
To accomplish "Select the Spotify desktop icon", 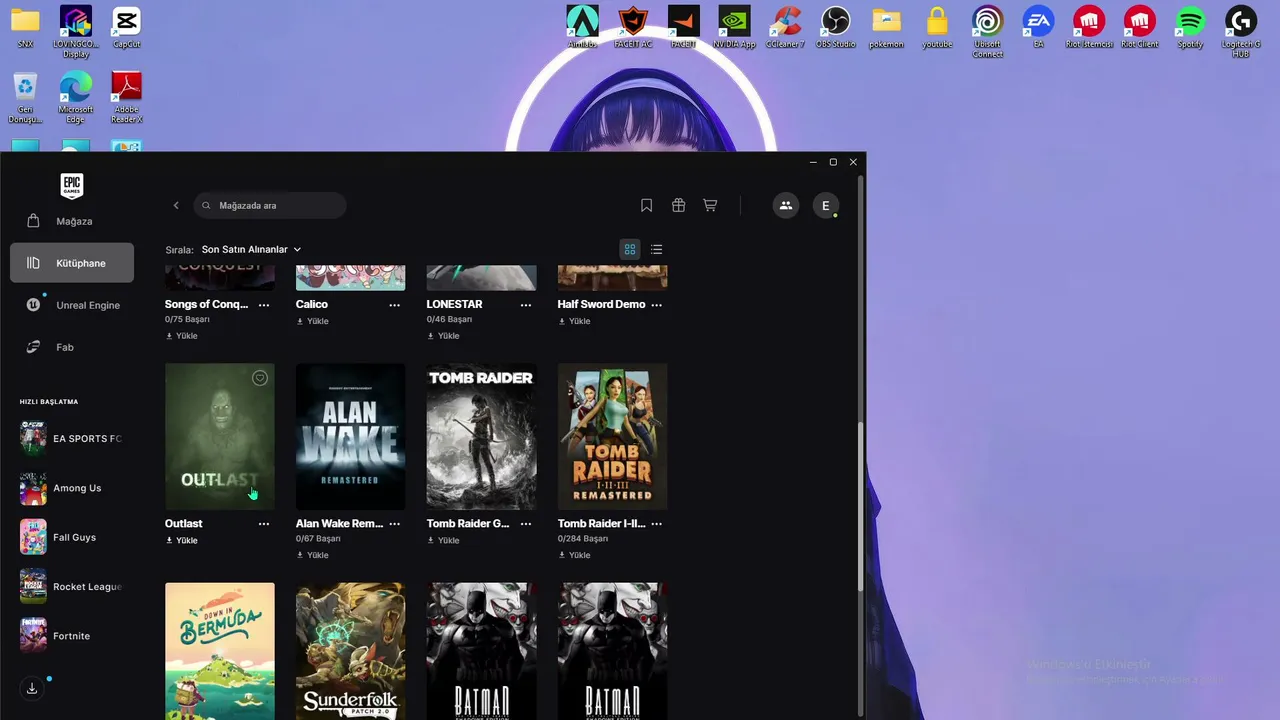I will click(1190, 27).
